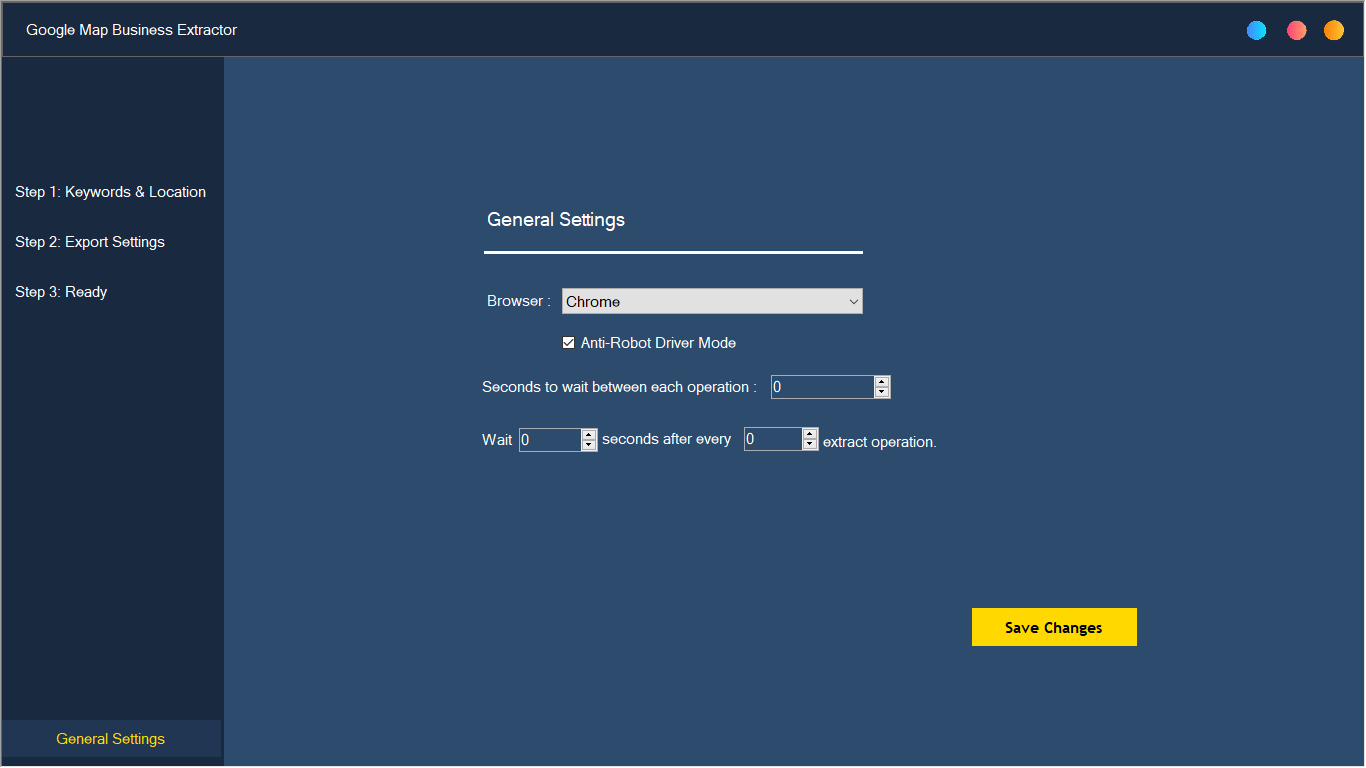Screen dimensions: 1366x768
Task: Open Step 2: Export Settings
Action: (x=90, y=242)
